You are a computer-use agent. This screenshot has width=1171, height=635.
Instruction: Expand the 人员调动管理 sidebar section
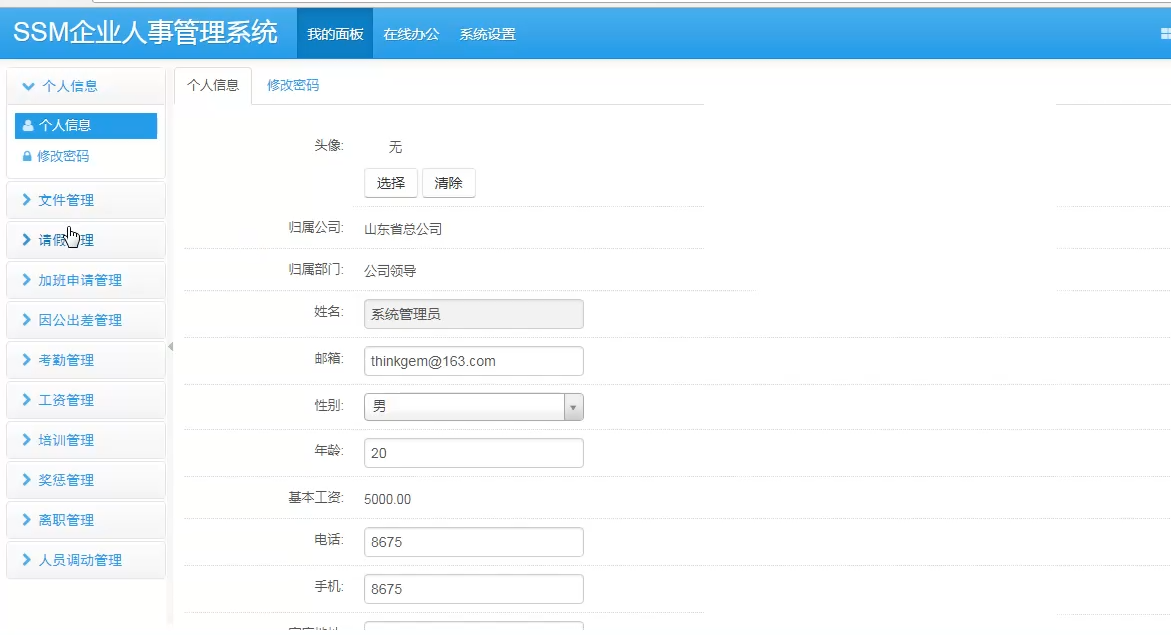pos(86,560)
